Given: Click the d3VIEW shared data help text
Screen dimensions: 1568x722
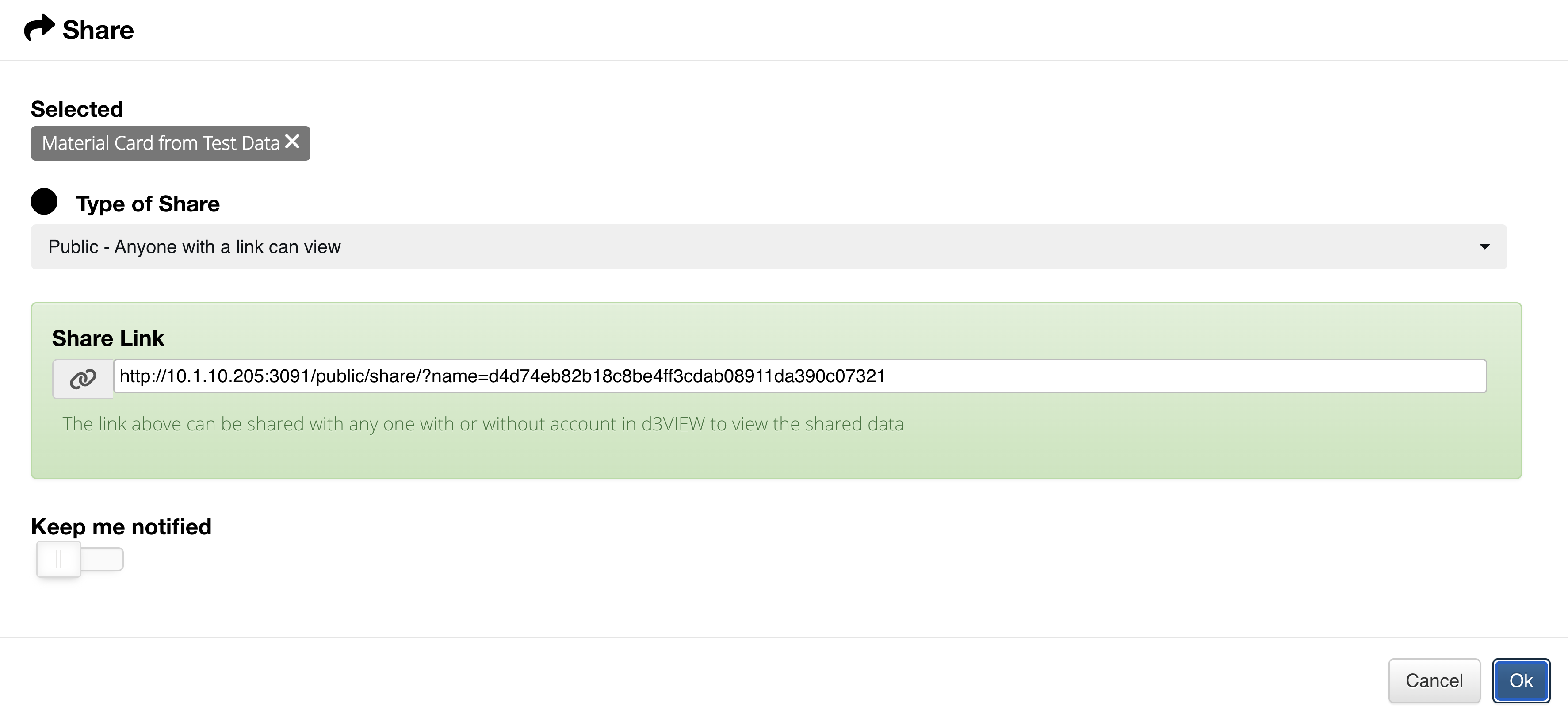Looking at the screenshot, I should point(483,424).
